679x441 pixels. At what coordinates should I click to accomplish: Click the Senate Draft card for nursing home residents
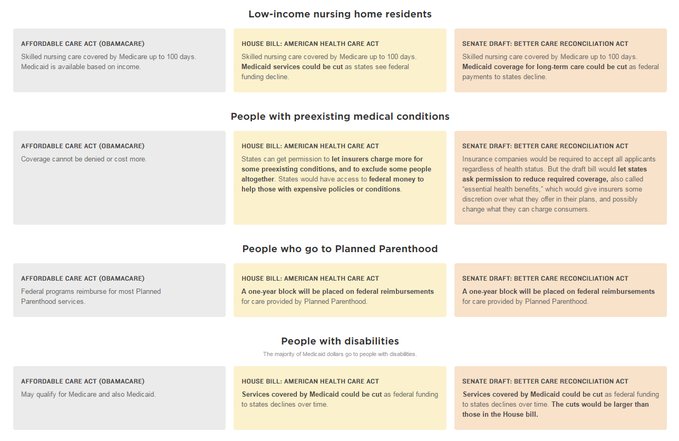click(560, 60)
